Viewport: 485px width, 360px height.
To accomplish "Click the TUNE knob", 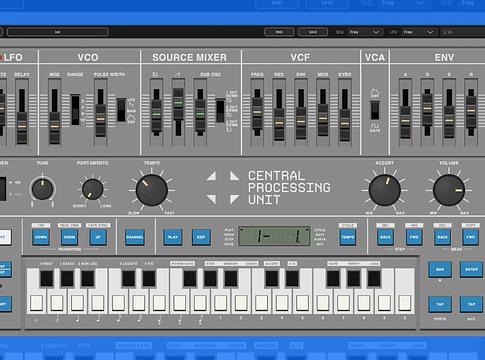I will (42, 189).
